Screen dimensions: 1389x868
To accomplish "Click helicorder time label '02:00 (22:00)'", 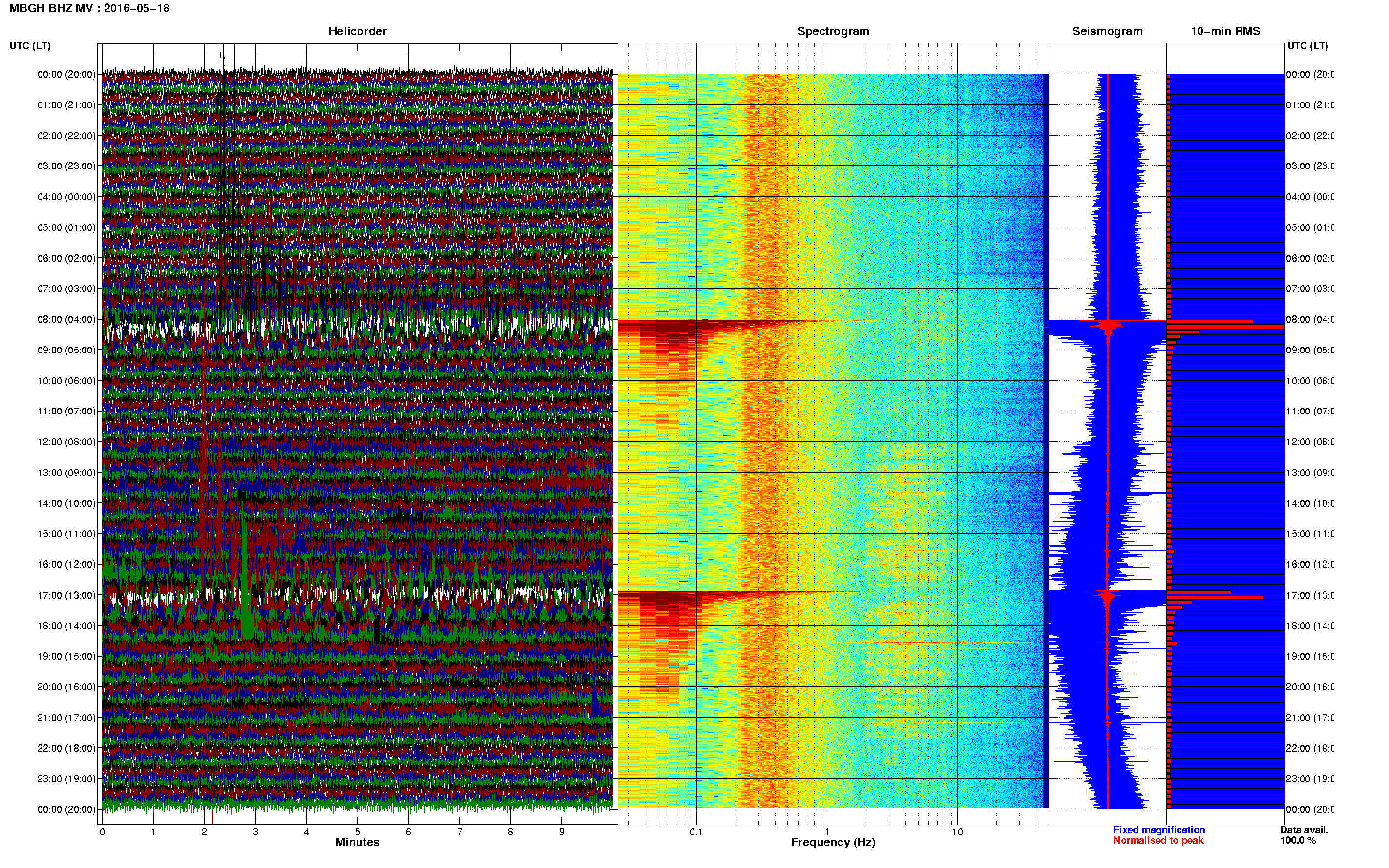I will coord(66,136).
